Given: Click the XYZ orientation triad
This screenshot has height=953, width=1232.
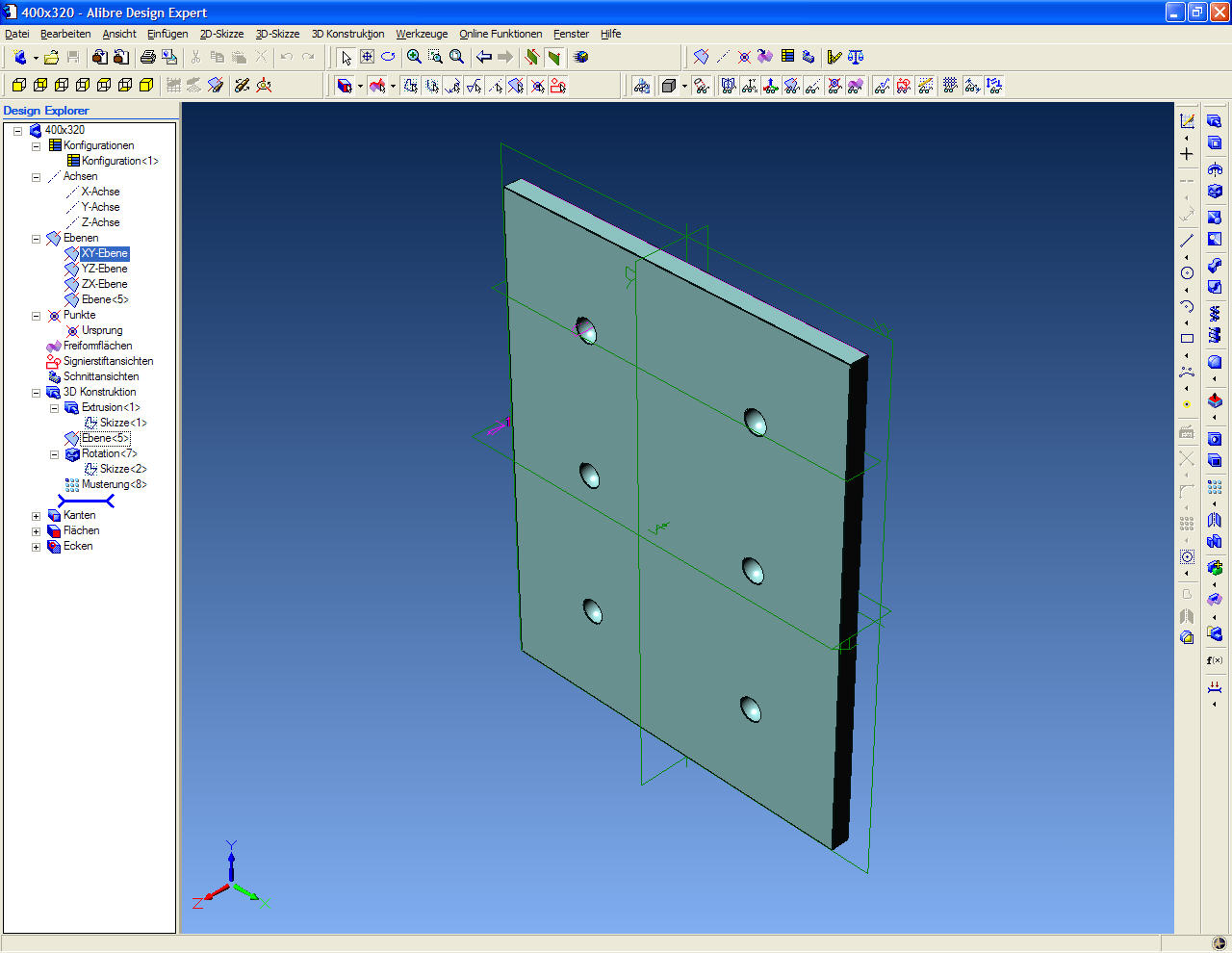Looking at the screenshot, I should click(x=228, y=877).
